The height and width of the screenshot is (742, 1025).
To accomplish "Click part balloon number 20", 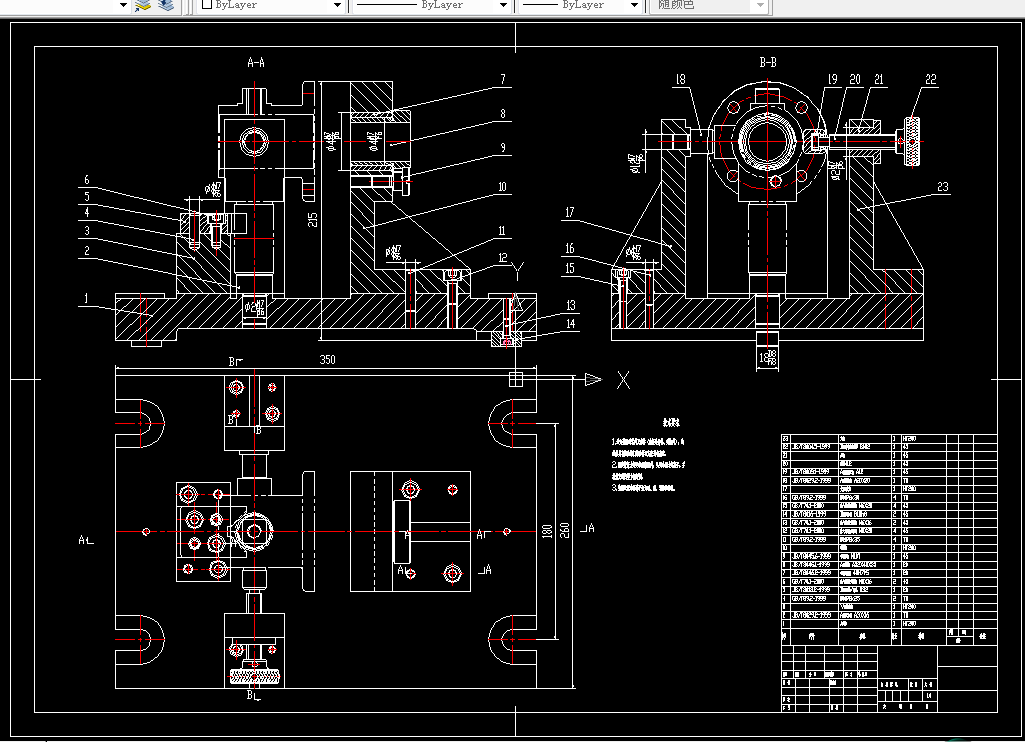I will coord(855,79).
